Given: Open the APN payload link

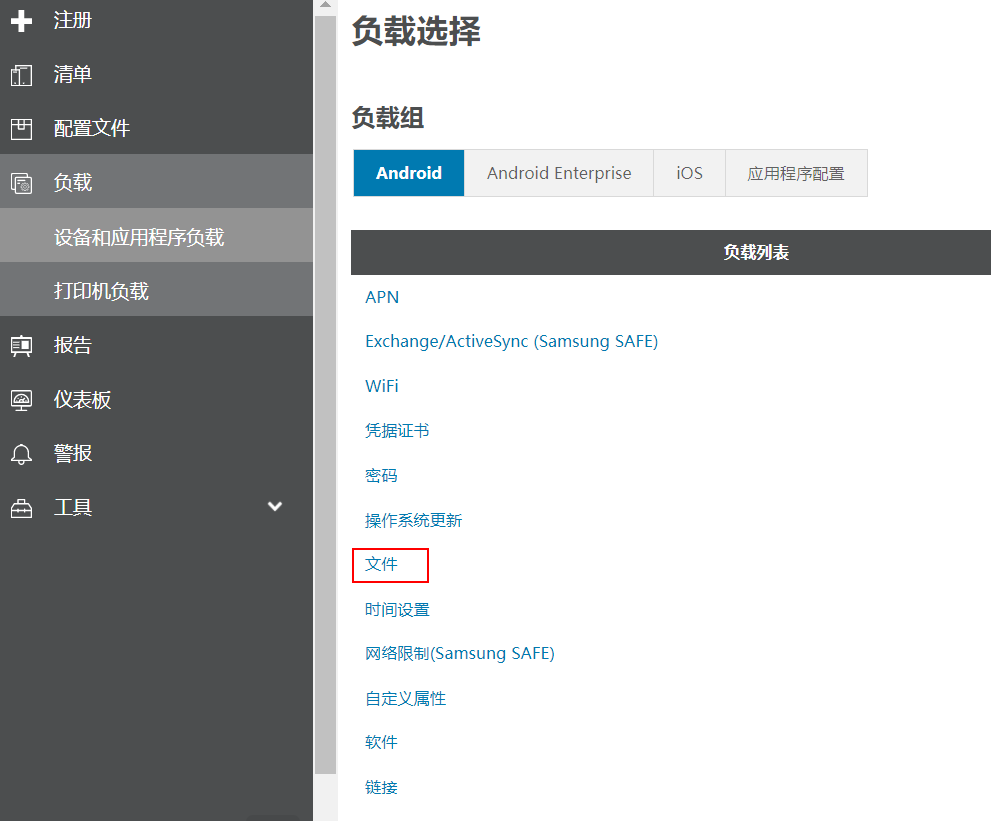Looking at the screenshot, I should [x=382, y=297].
